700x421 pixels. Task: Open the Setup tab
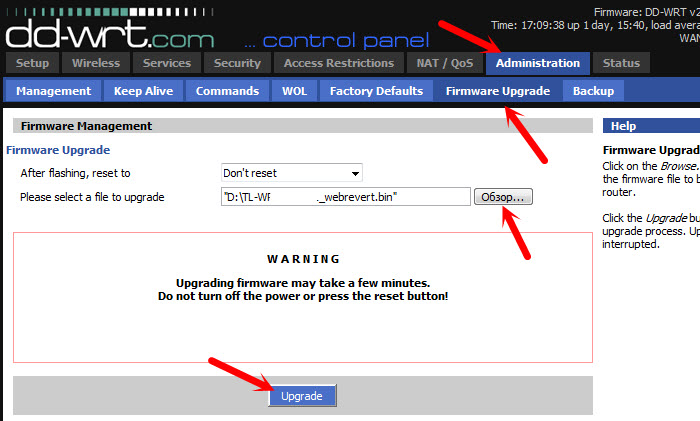click(33, 63)
